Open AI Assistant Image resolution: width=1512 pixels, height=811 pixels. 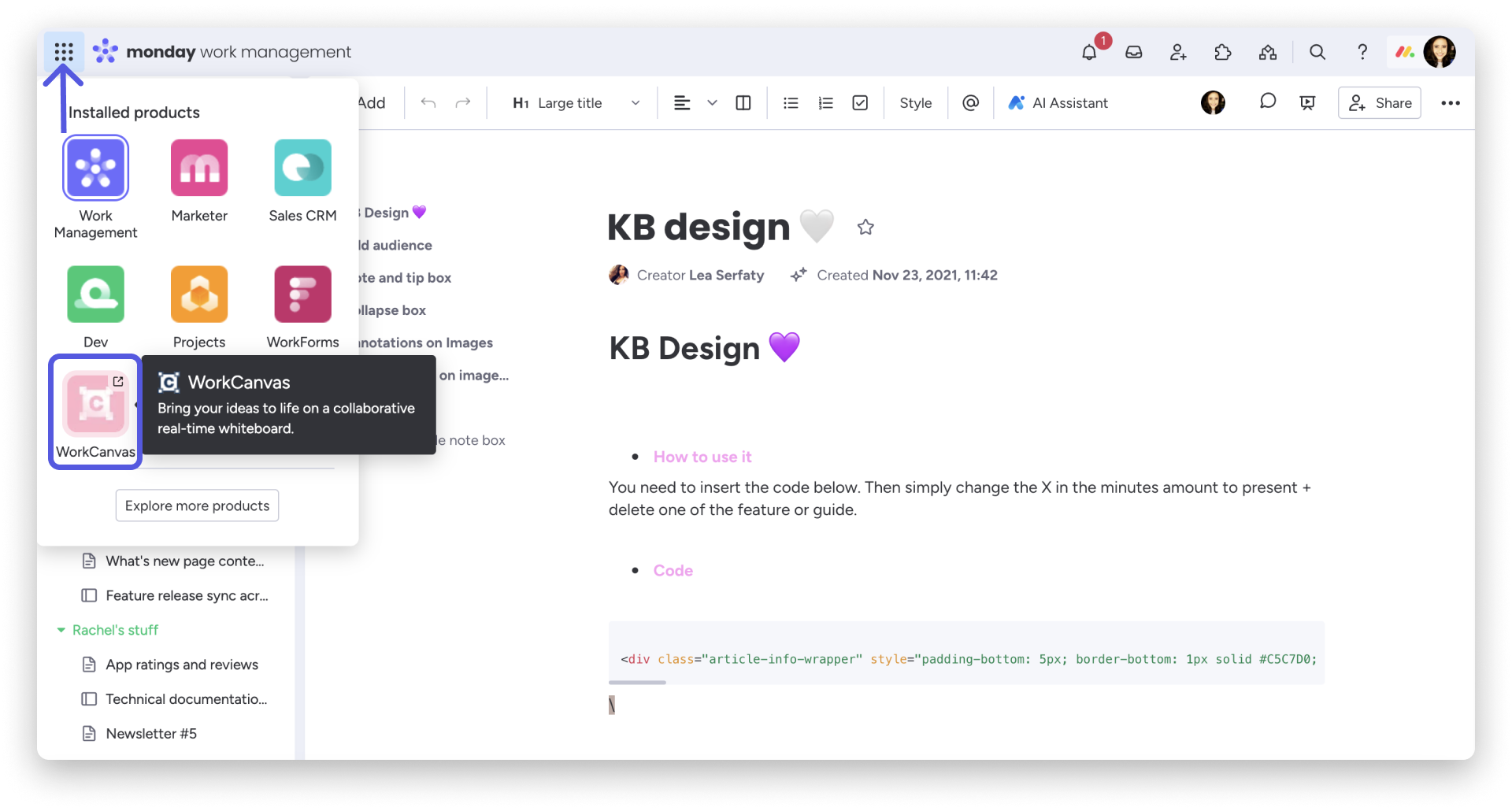1058,103
